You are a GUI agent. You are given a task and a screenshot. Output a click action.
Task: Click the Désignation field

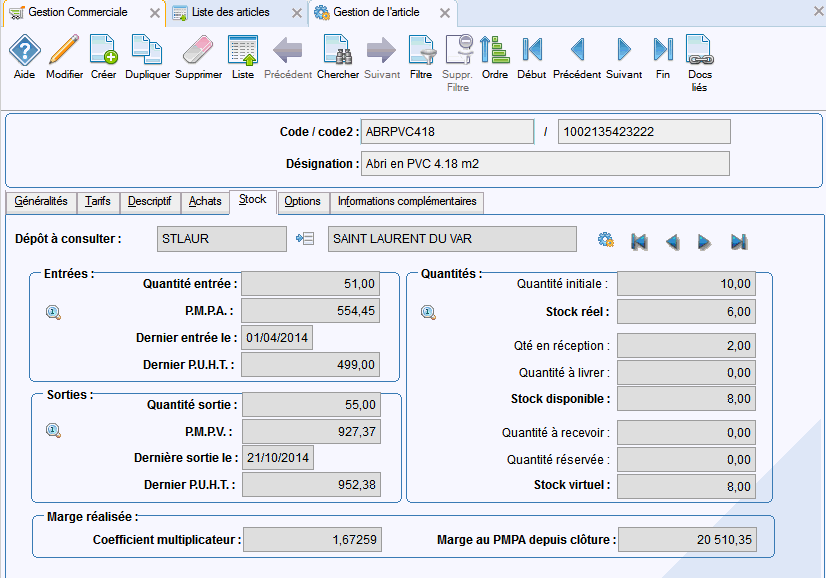[x=545, y=164]
